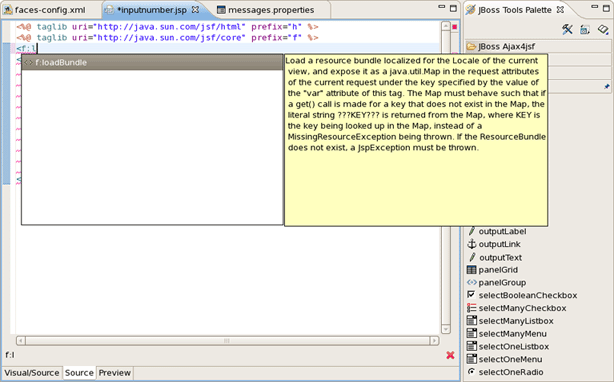Click the red error marker in the overview ruler
This screenshot has height=382, width=614.
[x=455, y=27]
